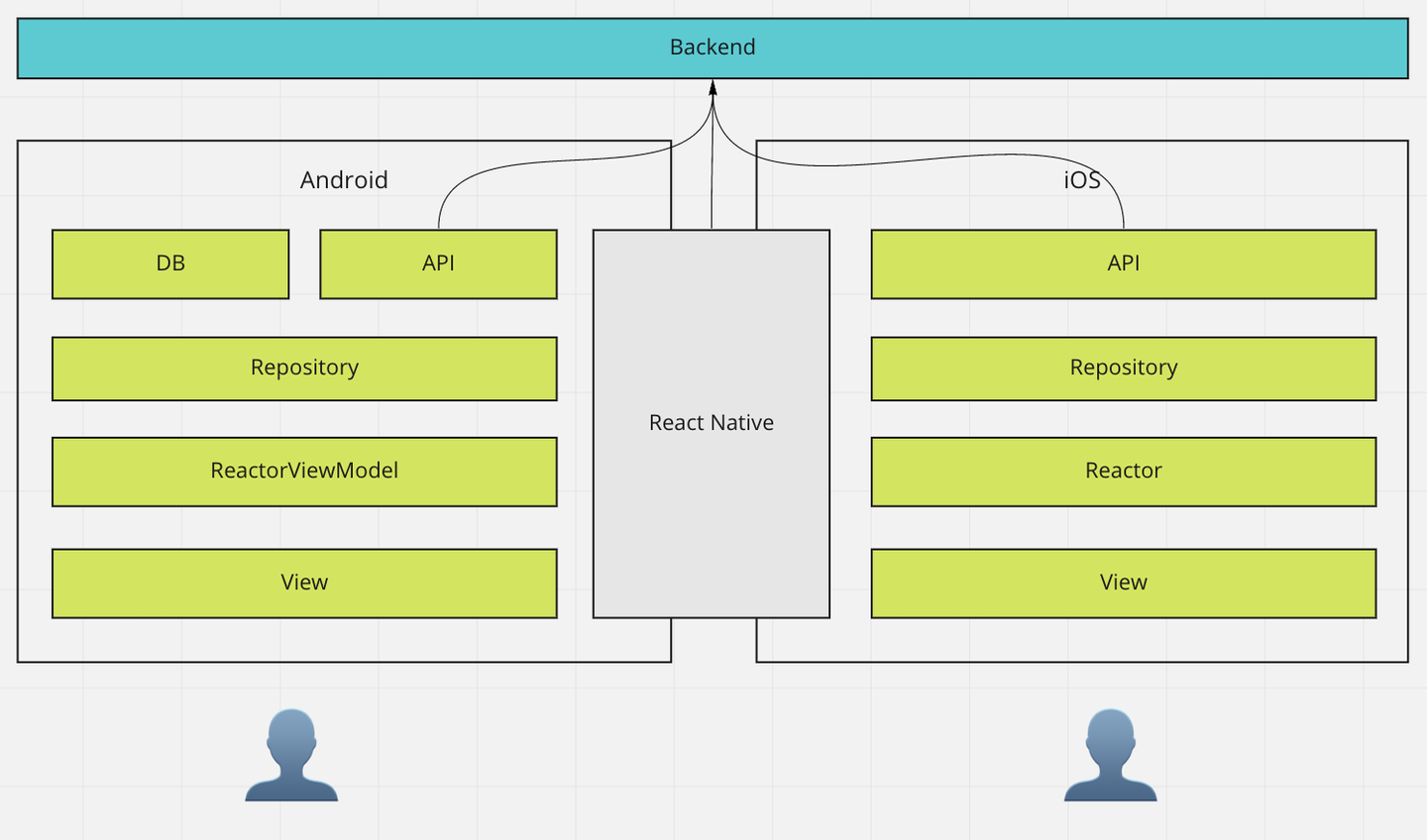
Task: Select the API block in the Android container
Action: [438, 263]
